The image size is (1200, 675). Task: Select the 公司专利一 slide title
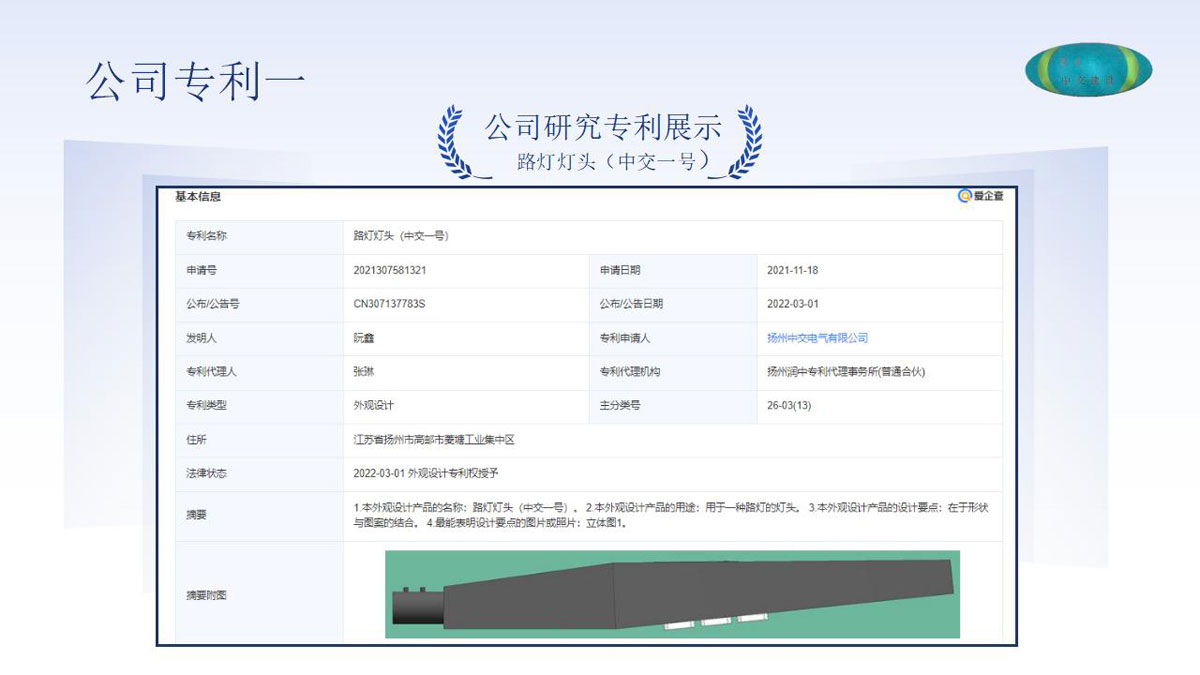coord(195,81)
